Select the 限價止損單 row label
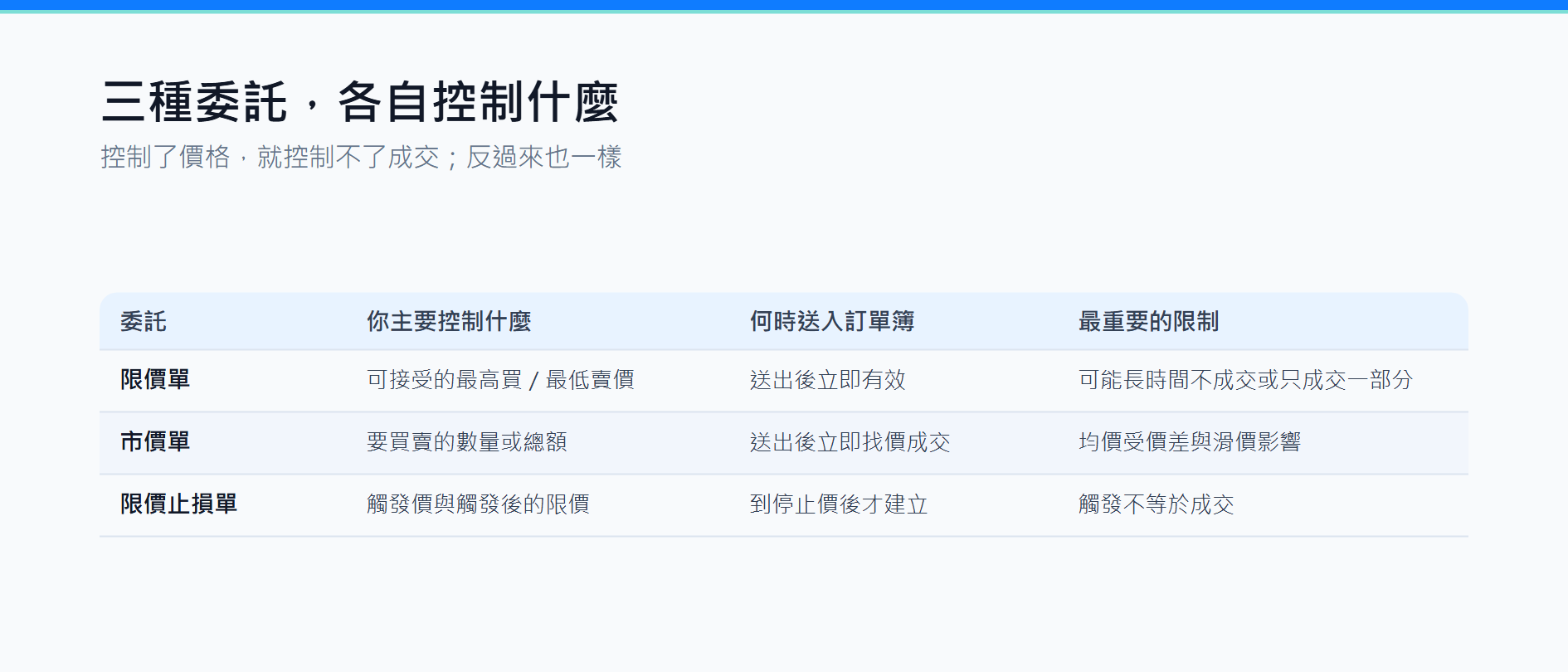This screenshot has height=672, width=1568. click(178, 504)
